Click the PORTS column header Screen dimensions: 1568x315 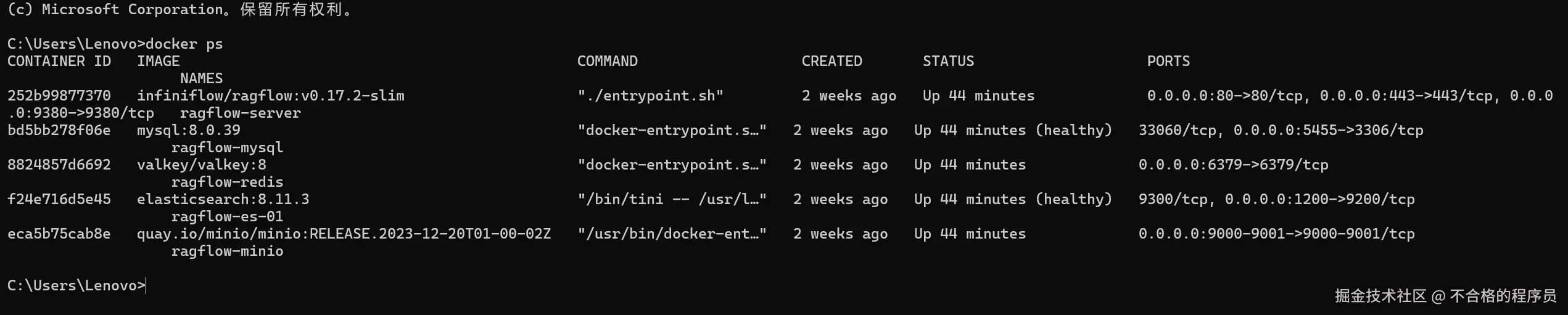(1168, 61)
